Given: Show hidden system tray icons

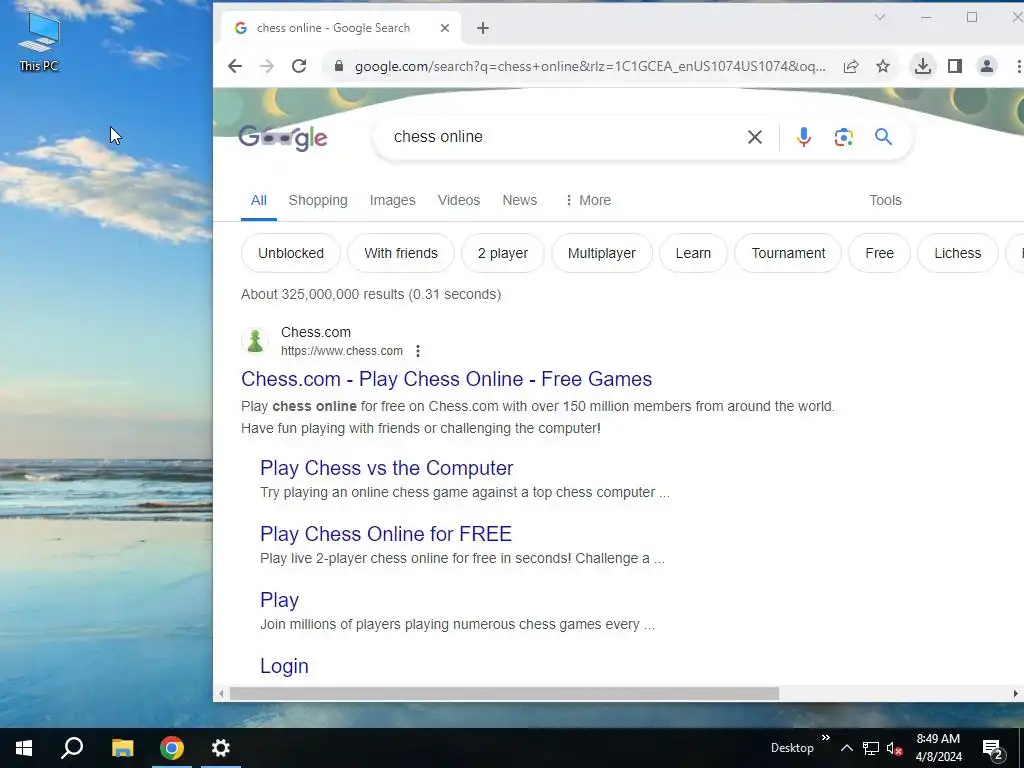Looking at the screenshot, I should click(846, 748).
